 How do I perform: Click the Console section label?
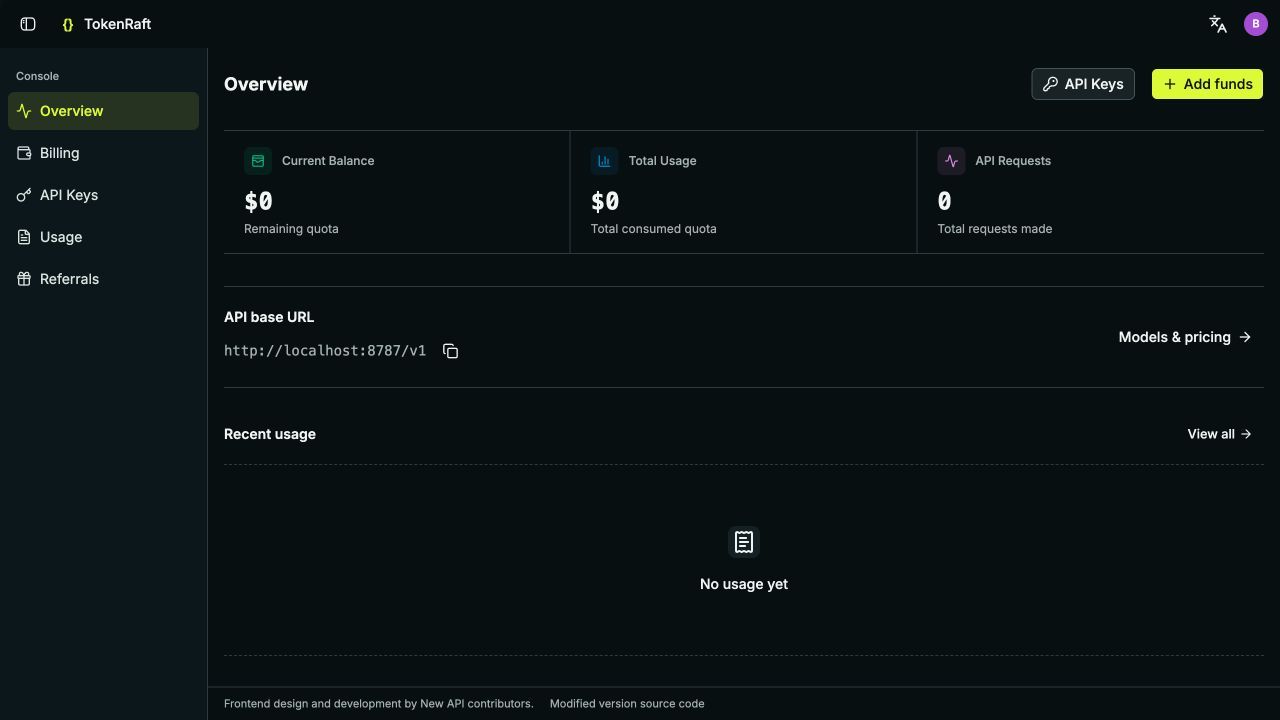click(37, 76)
